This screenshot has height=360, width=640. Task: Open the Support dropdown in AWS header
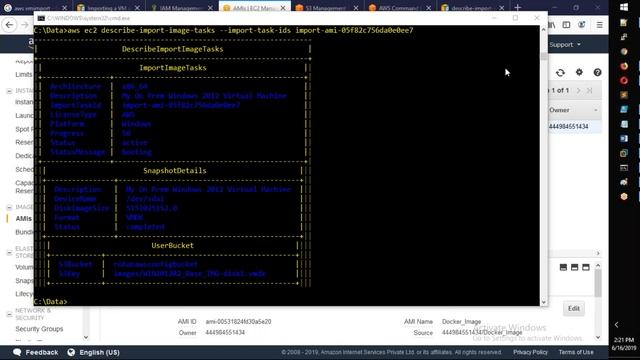pos(565,44)
